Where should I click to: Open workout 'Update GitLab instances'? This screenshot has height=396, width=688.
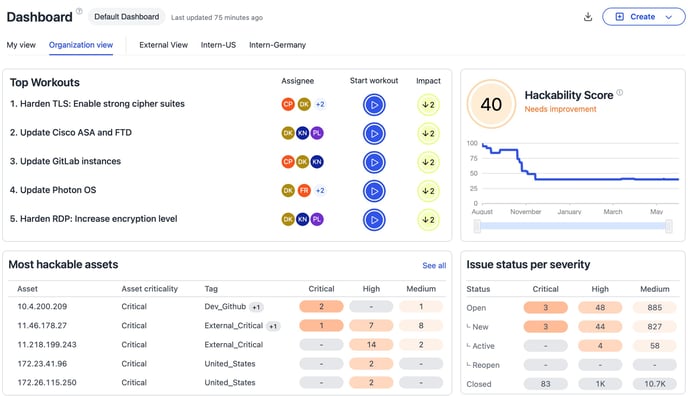pos(65,161)
